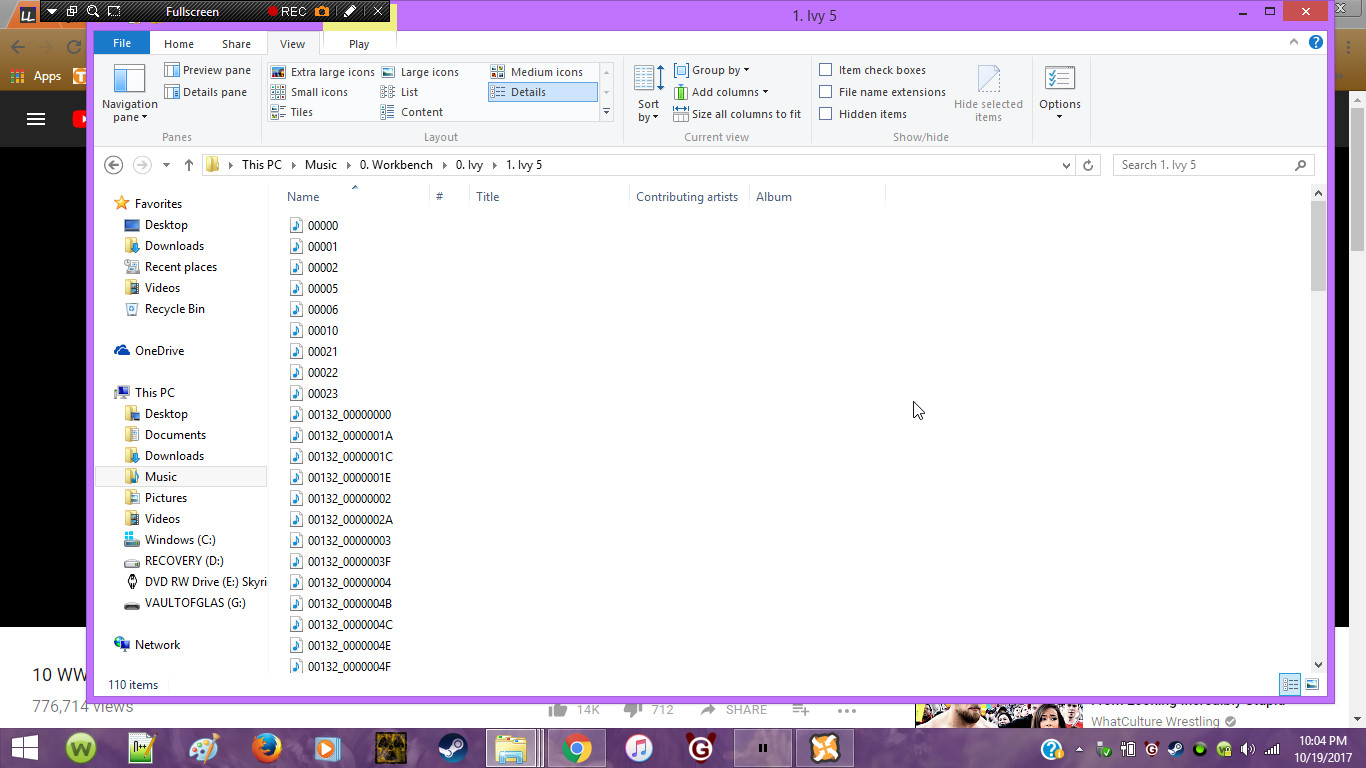The width and height of the screenshot is (1366, 768).
Task: Switch to List layout
Action: [400, 92]
